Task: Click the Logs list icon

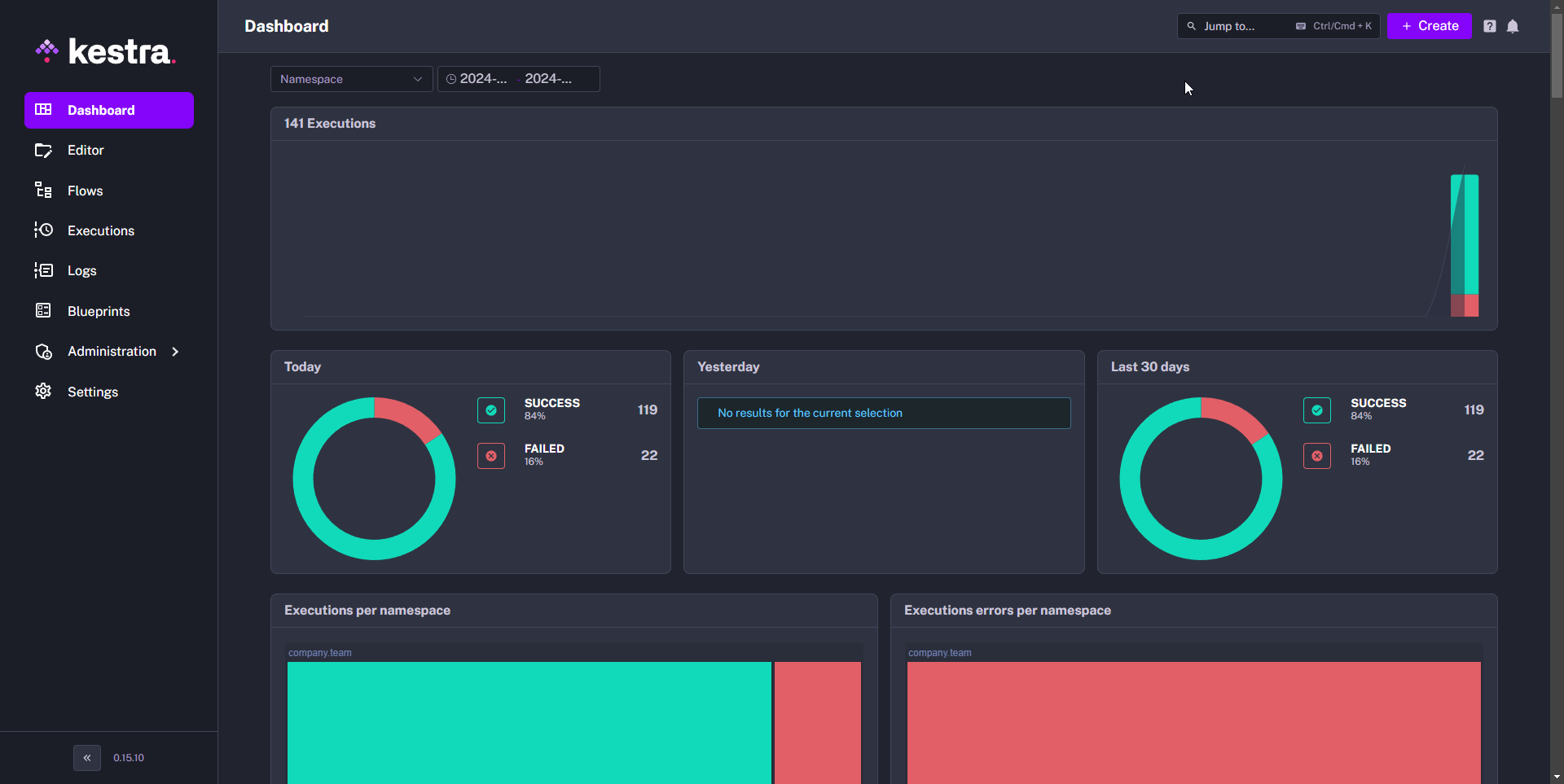Action: tap(43, 270)
